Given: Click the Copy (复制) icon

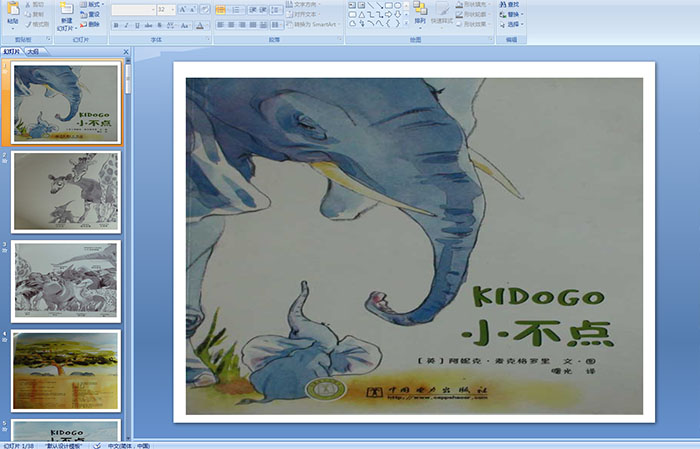Looking at the screenshot, I should click(x=28, y=14).
